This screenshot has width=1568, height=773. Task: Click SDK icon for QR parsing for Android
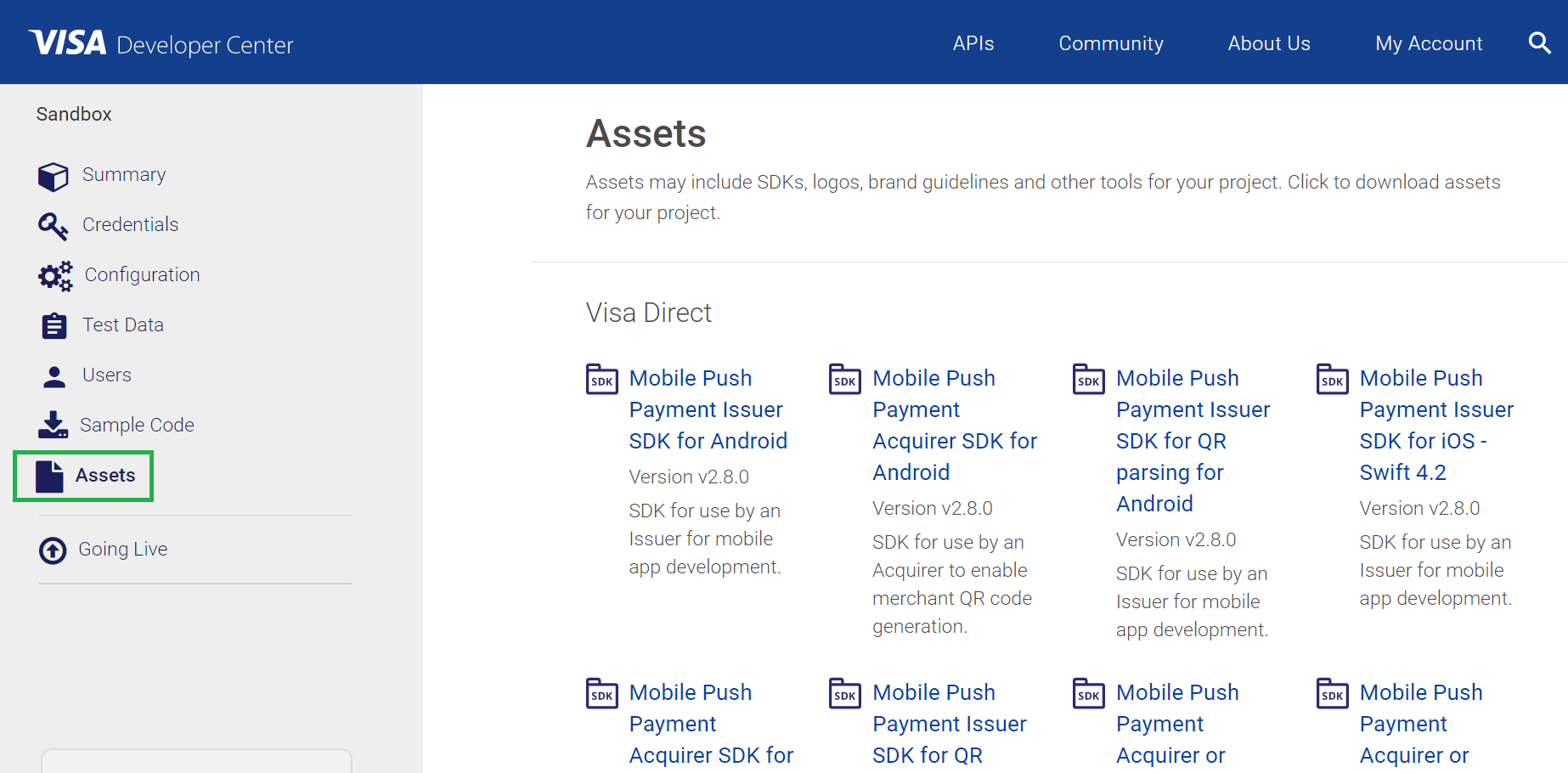point(1089,379)
